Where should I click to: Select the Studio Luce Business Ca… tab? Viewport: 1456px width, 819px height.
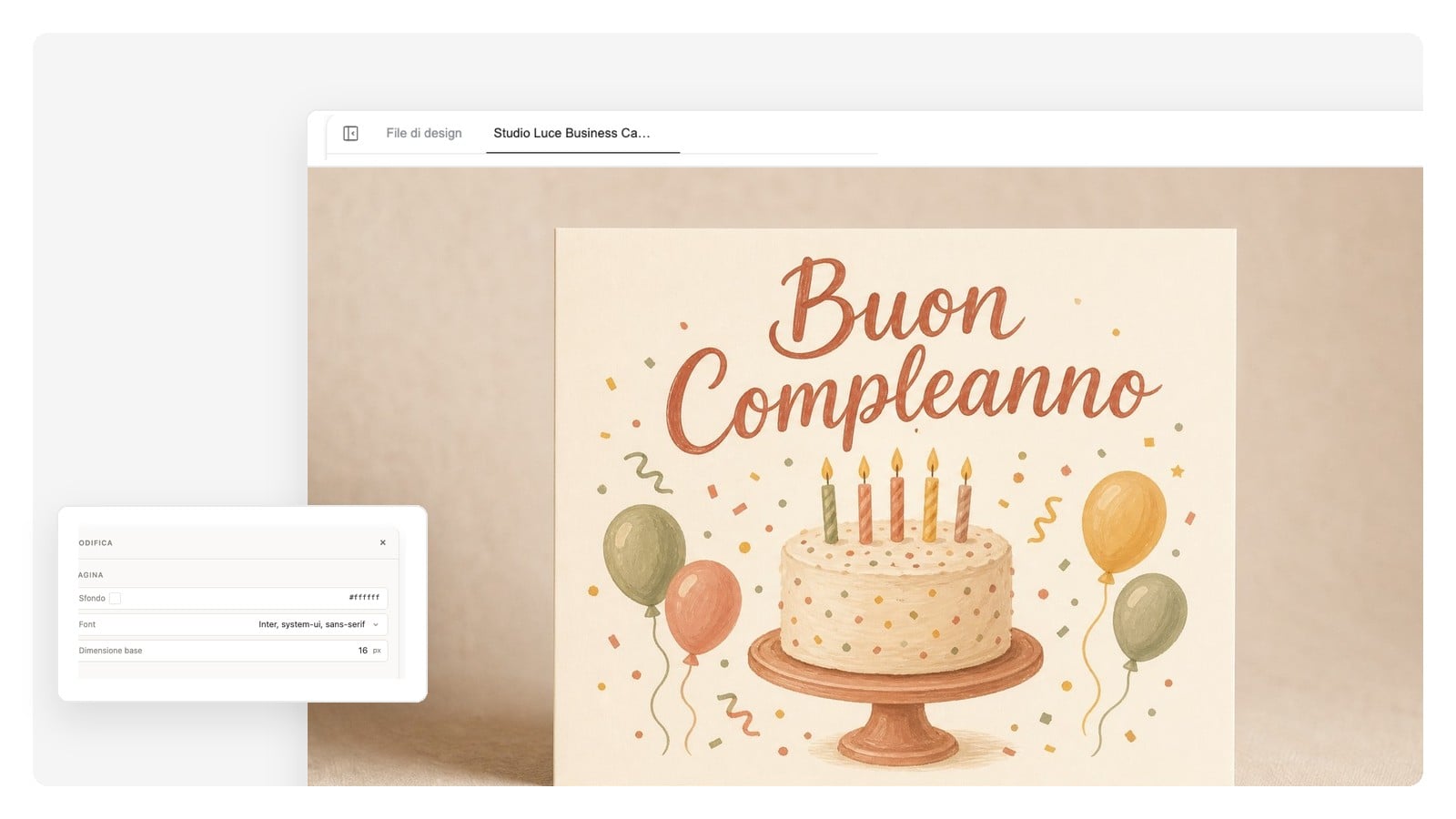582,133
